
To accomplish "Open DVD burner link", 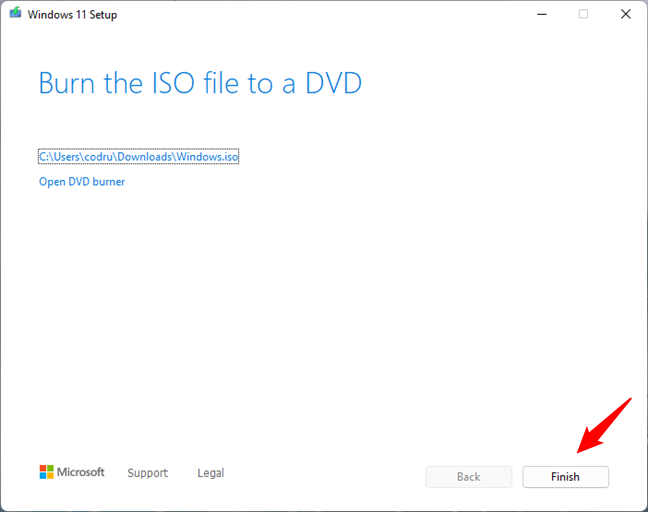I will [82, 182].
